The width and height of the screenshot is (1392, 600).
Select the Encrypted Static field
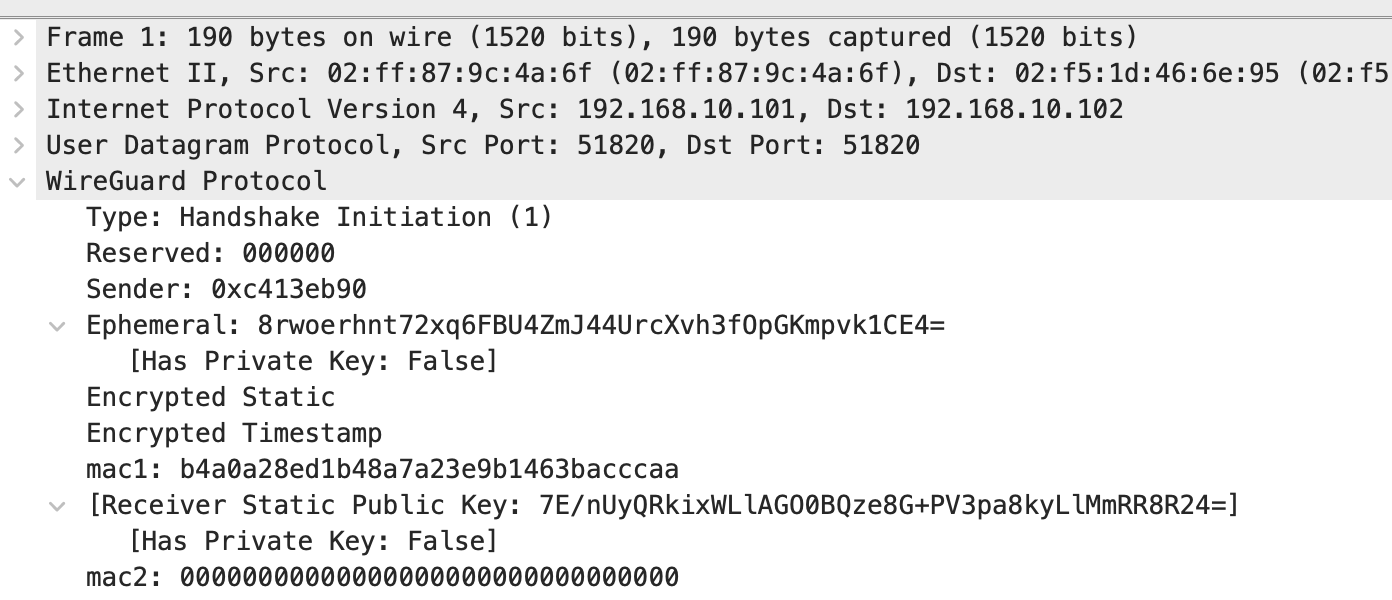pyautogui.click(x=210, y=398)
